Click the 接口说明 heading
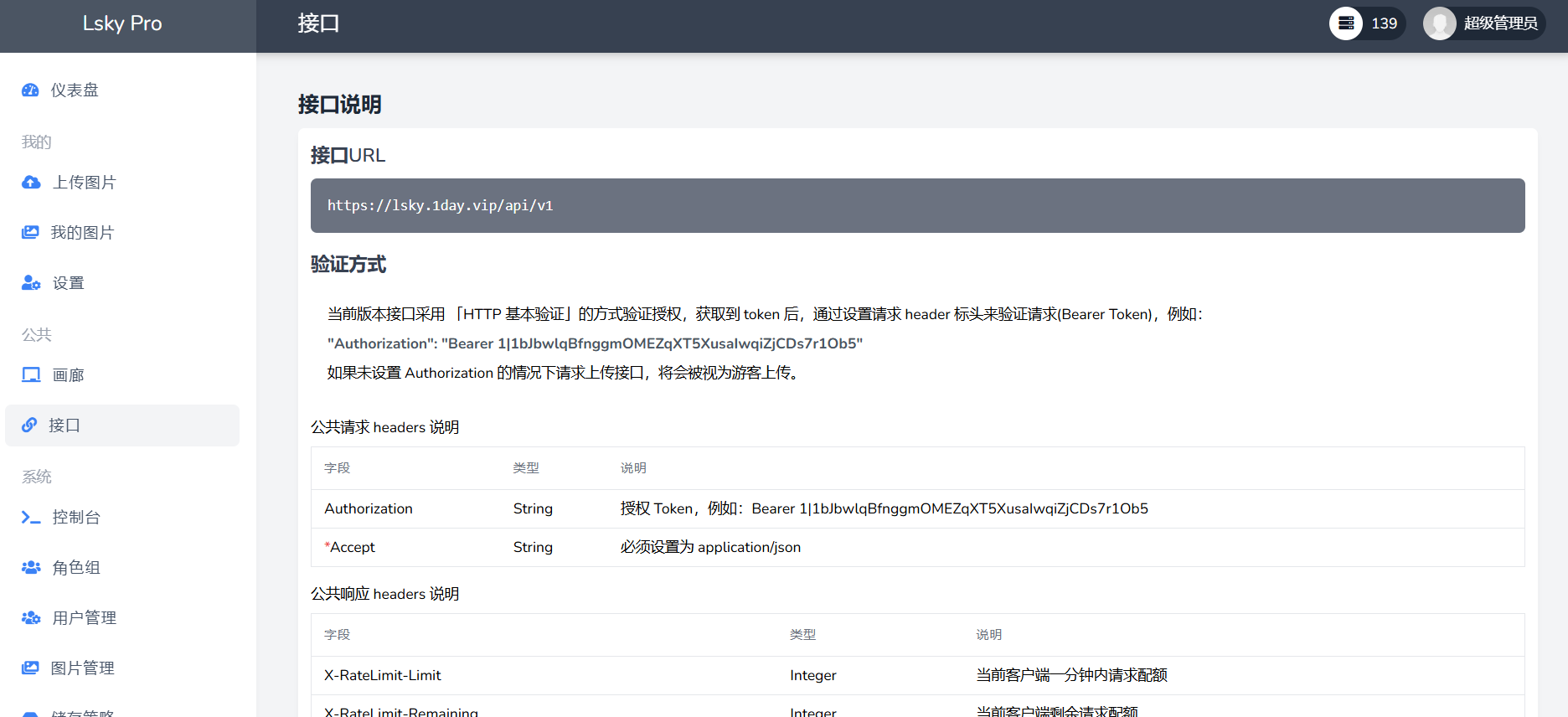Viewport: 1568px width, 717px height. point(340,105)
